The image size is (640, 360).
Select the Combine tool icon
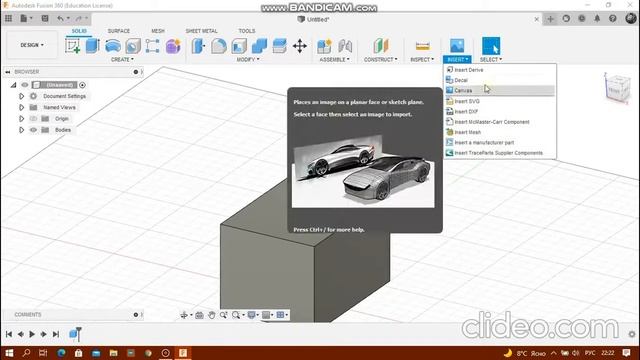(259, 46)
